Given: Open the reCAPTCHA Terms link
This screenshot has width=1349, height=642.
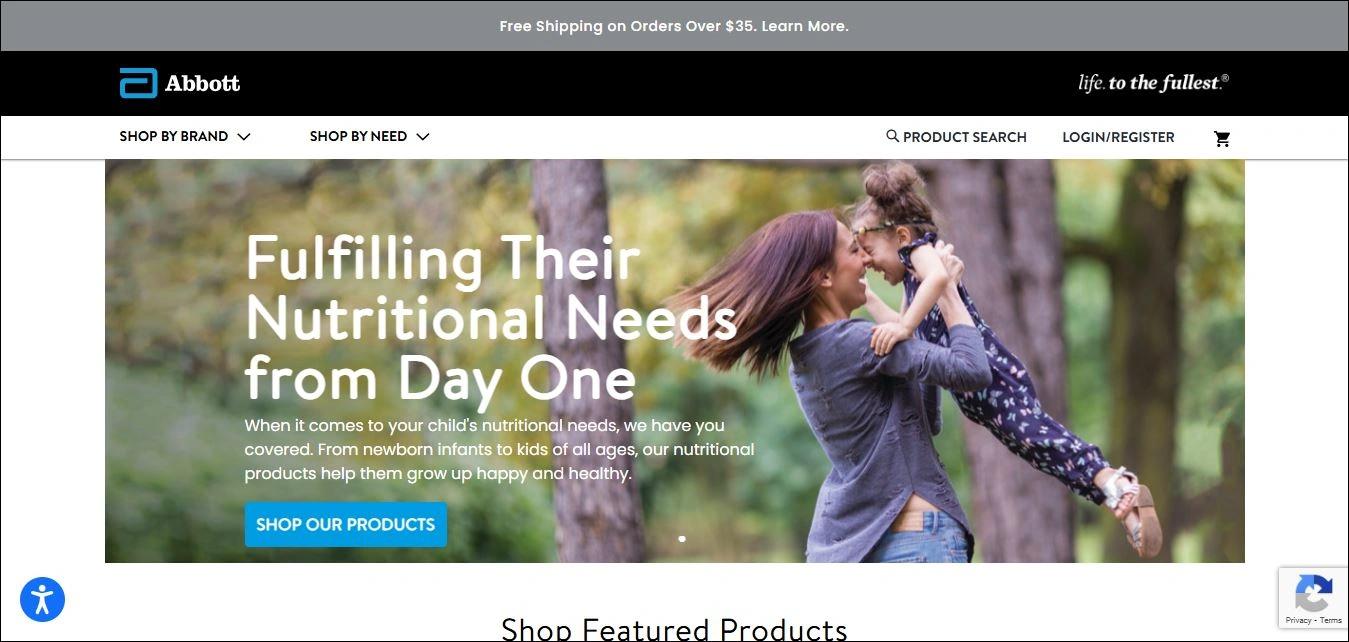Looking at the screenshot, I should [x=1331, y=621].
